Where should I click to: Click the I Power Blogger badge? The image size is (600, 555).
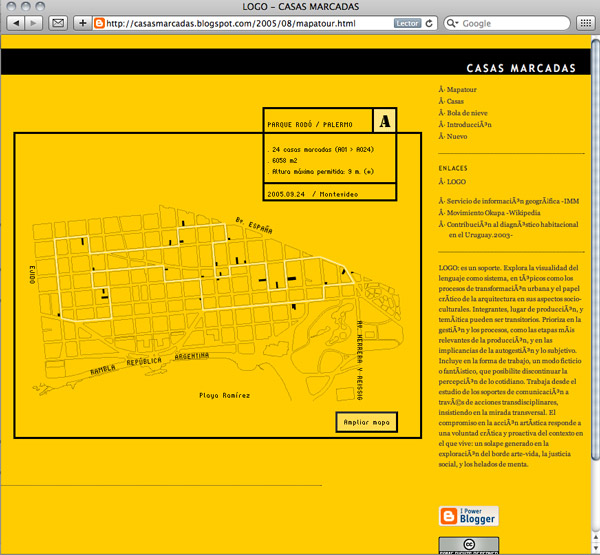tap(468, 516)
